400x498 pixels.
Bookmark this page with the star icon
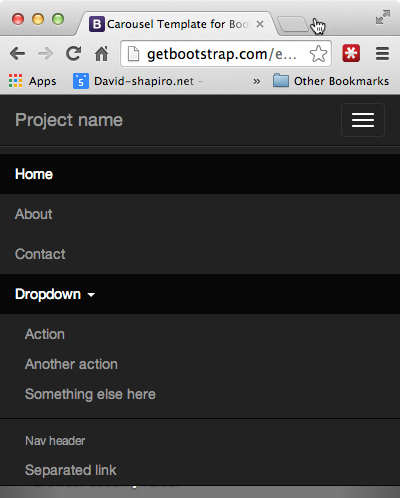point(318,54)
